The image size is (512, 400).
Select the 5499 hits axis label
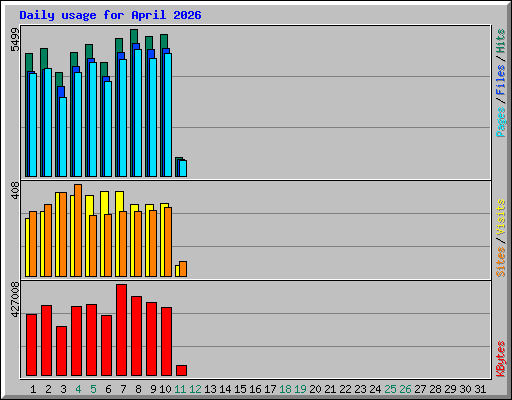pyautogui.click(x=15, y=40)
